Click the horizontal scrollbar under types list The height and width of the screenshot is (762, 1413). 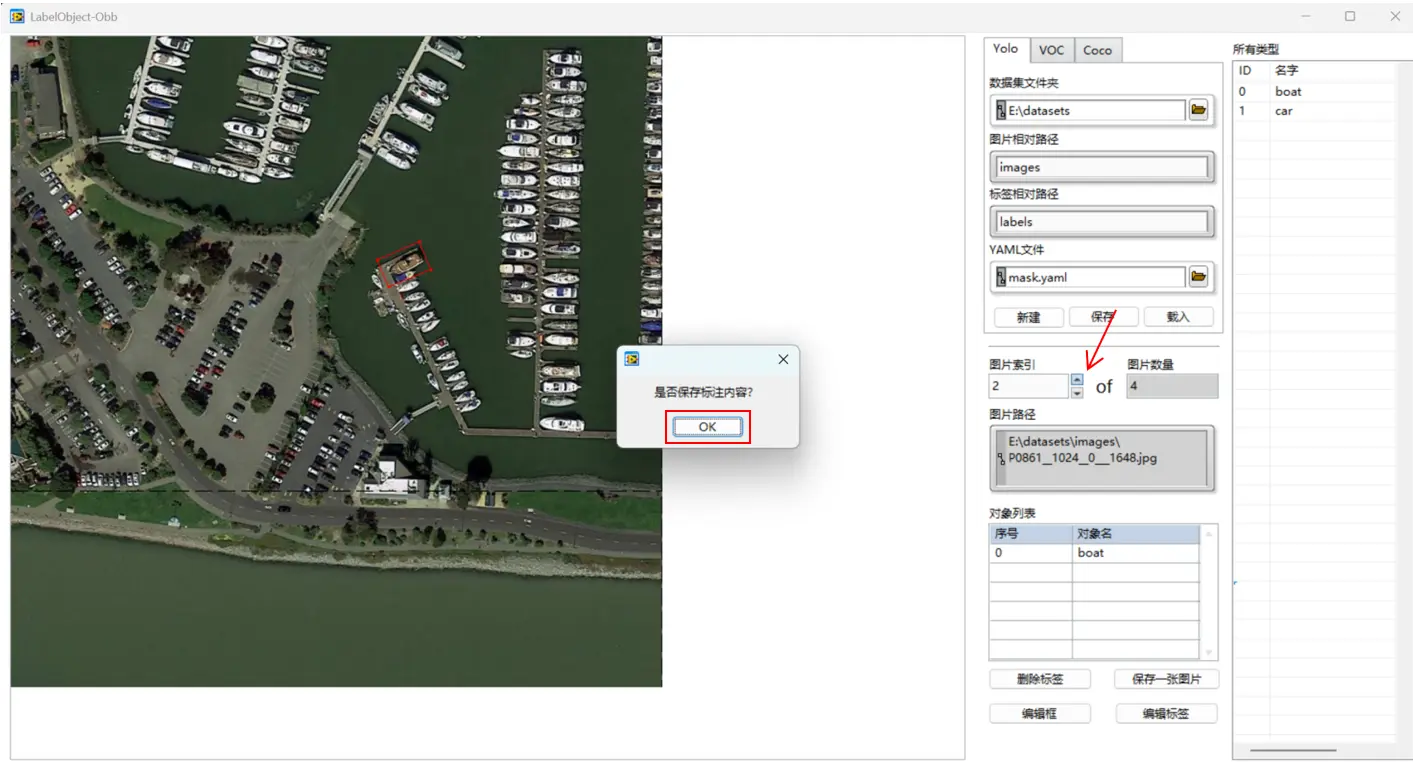click(x=1292, y=749)
